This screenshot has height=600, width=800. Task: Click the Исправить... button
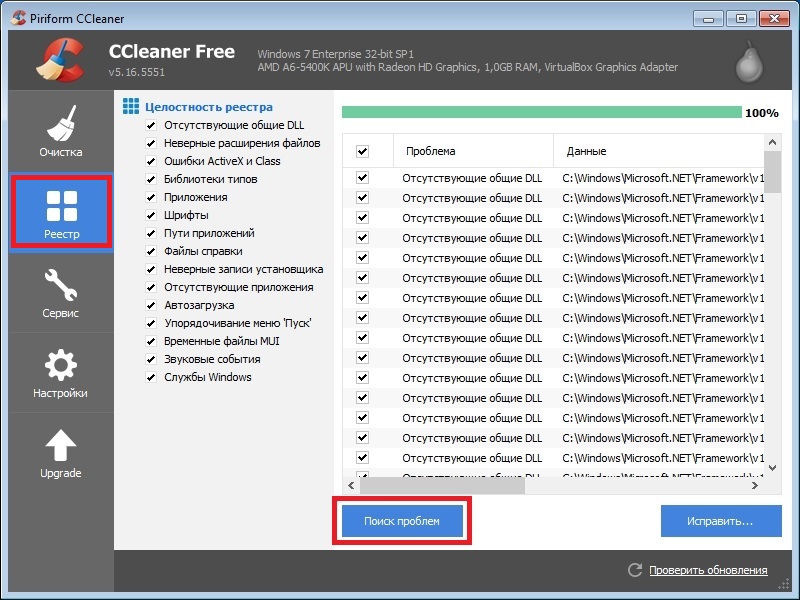pos(719,521)
